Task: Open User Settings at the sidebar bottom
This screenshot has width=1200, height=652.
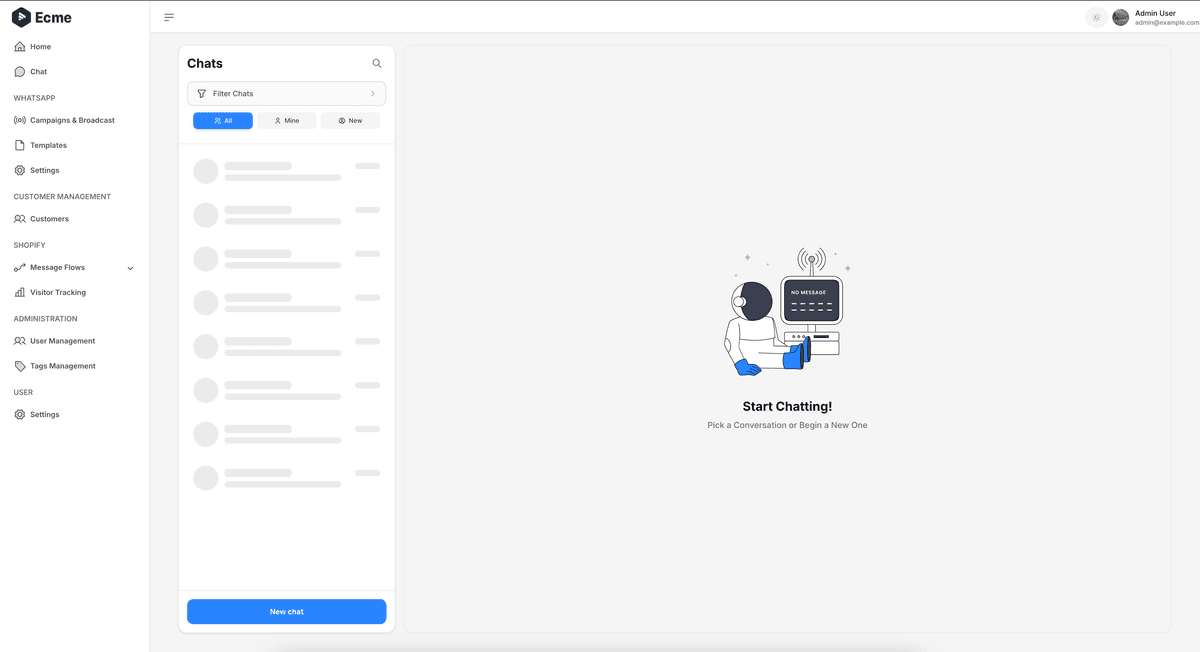Action: click(x=43, y=414)
